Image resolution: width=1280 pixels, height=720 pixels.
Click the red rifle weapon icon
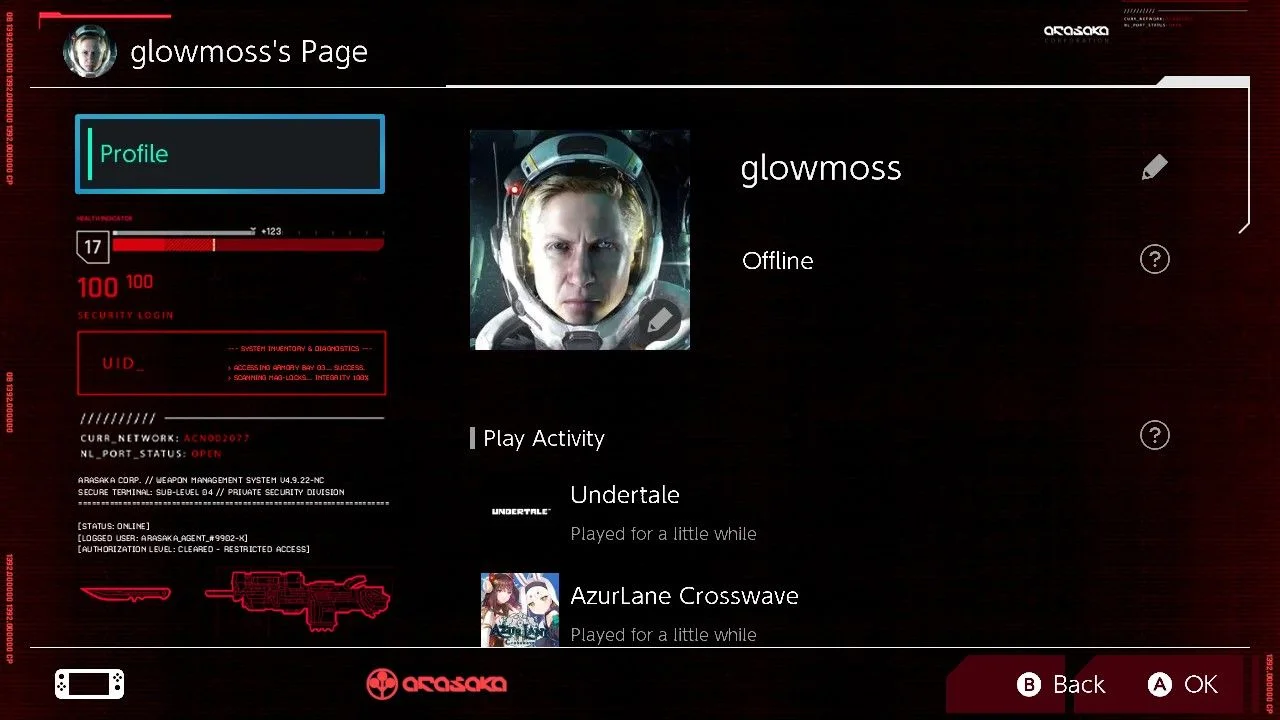[297, 599]
